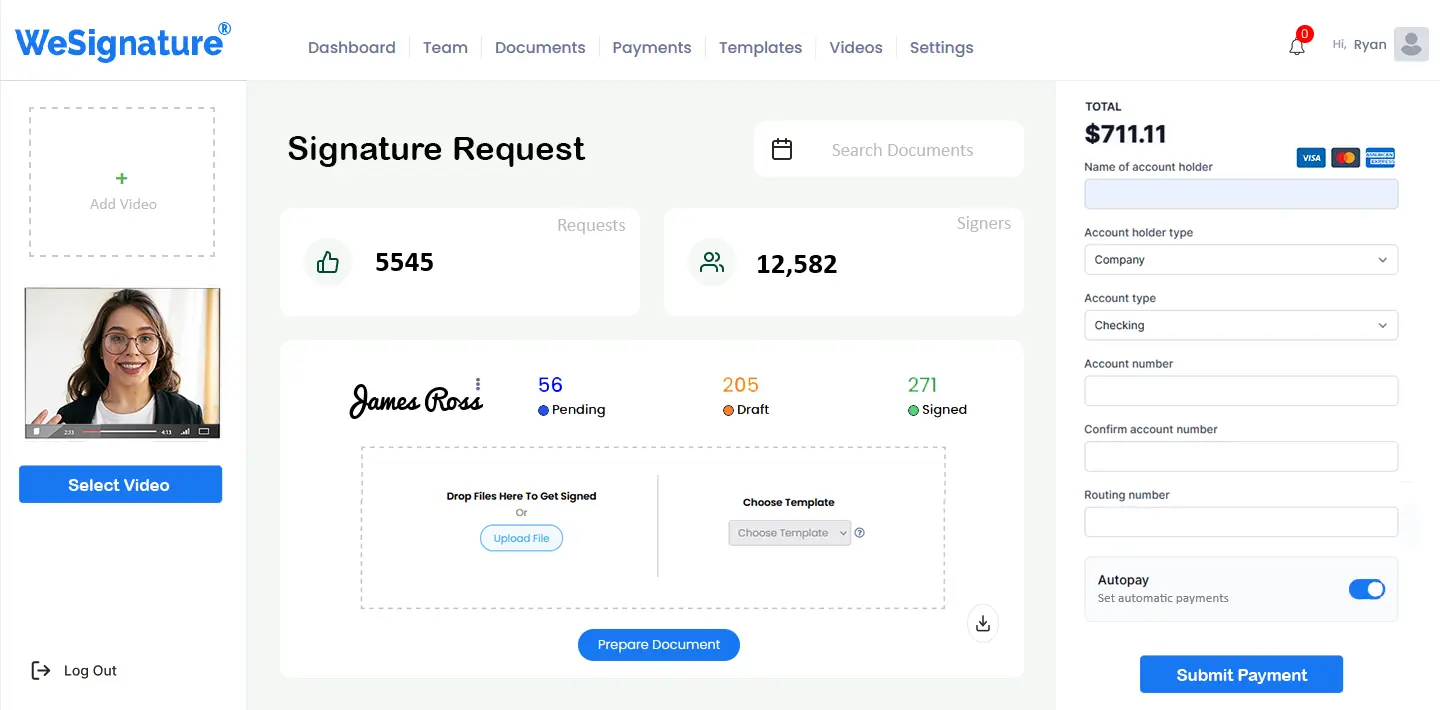Open the three-dot menu beside James Ross
Image resolution: width=1440 pixels, height=710 pixels.
pyautogui.click(x=478, y=384)
